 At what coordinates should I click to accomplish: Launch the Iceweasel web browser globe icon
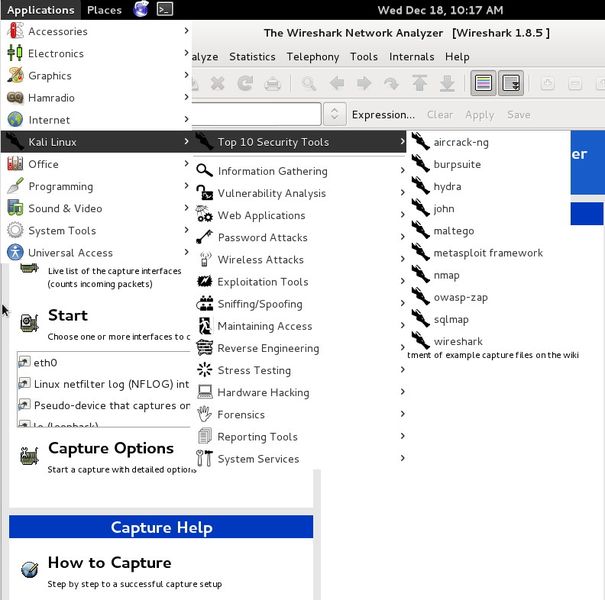tap(141, 9)
